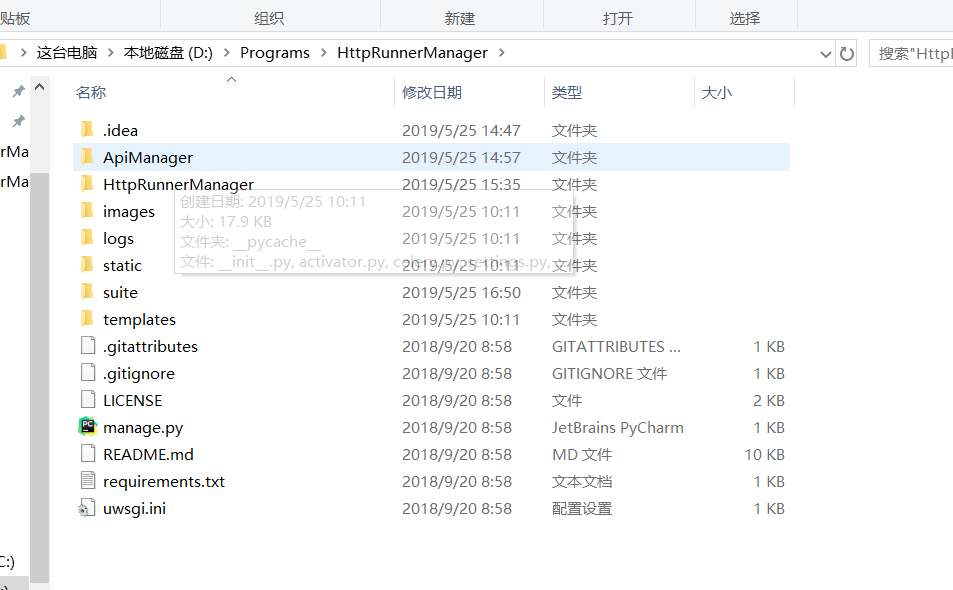Viewport: 953px width, 590px height.
Task: Refresh the folder with the reload icon
Action: [847, 54]
